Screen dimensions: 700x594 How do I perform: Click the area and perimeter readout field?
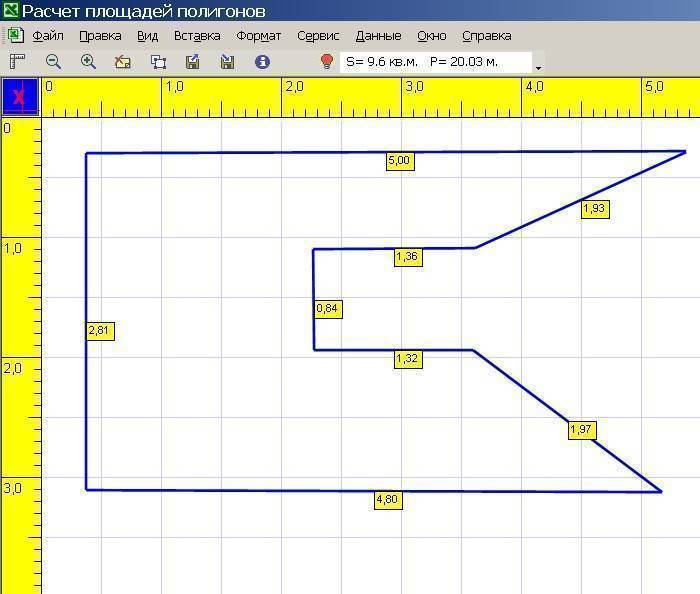pos(436,62)
